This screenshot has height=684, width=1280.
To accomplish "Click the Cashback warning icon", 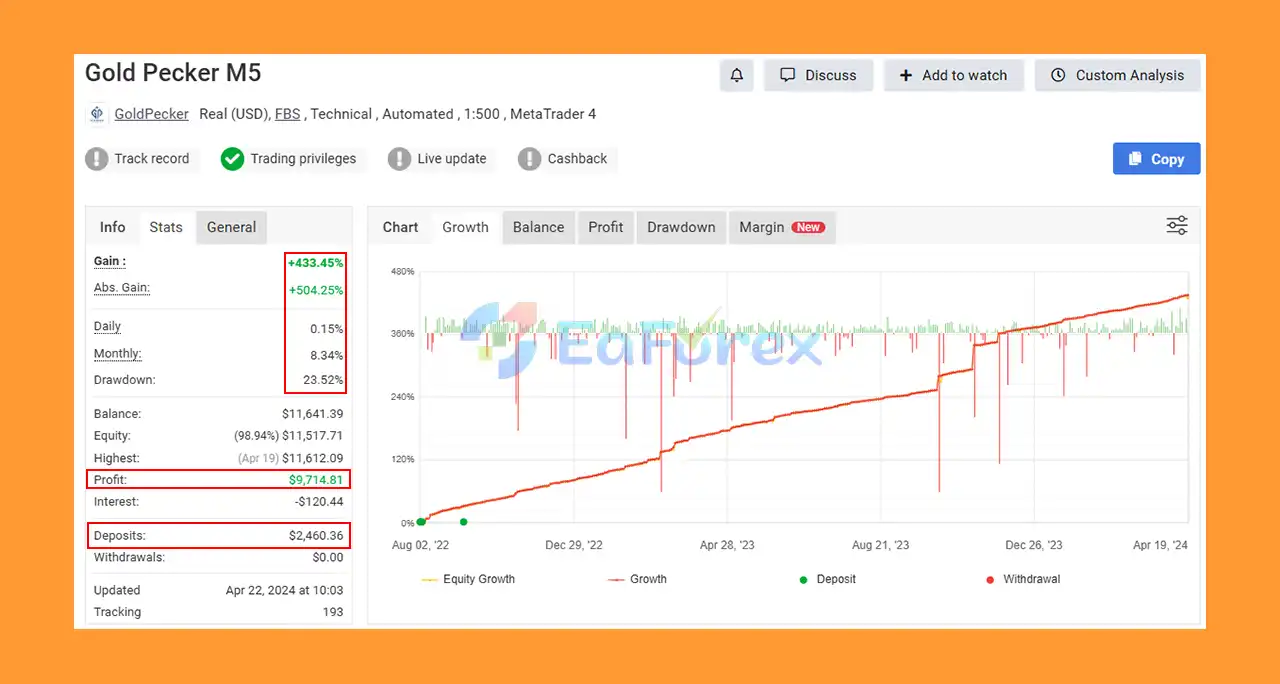I will tap(529, 159).
